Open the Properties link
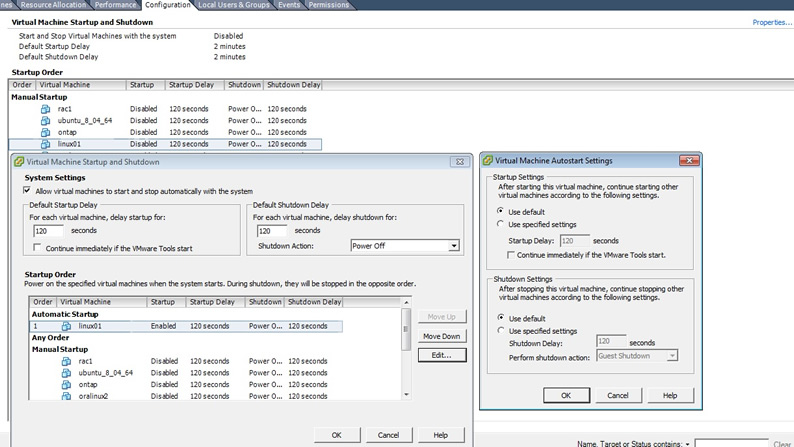 pos(771,22)
